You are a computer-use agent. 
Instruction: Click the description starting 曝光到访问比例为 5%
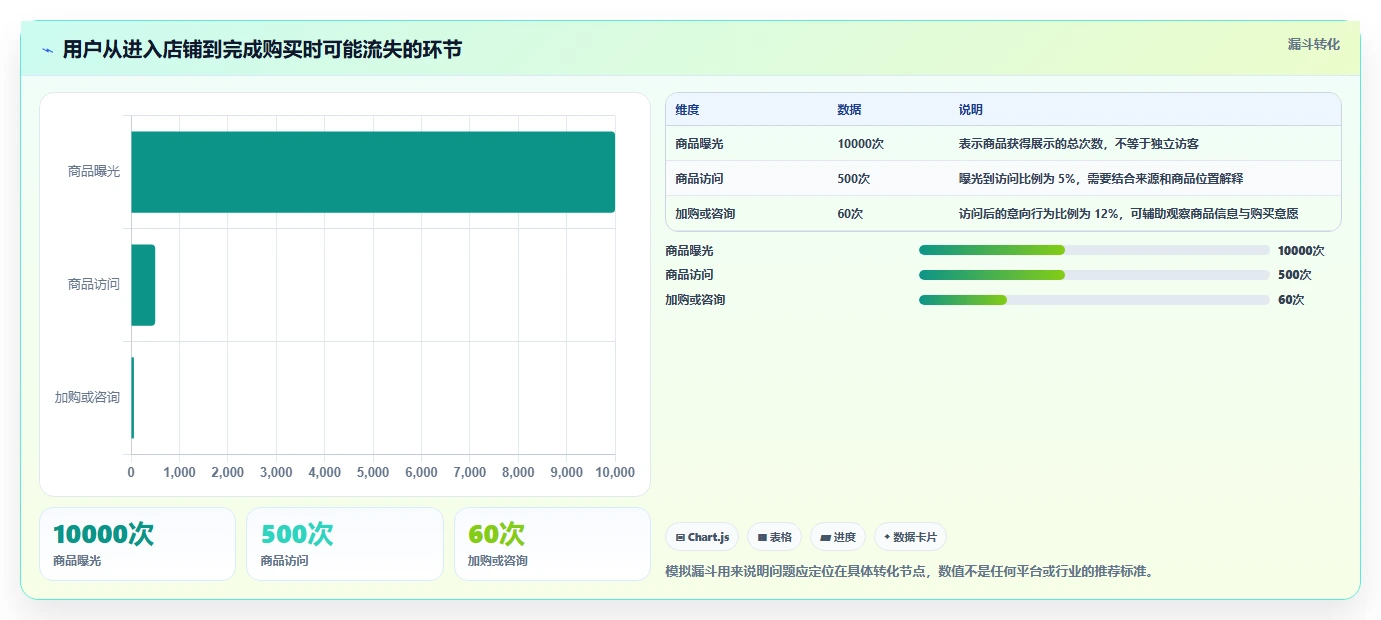point(1100,179)
